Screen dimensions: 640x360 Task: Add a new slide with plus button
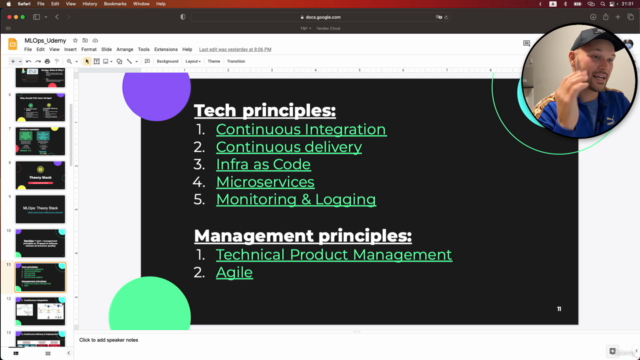coord(13,61)
